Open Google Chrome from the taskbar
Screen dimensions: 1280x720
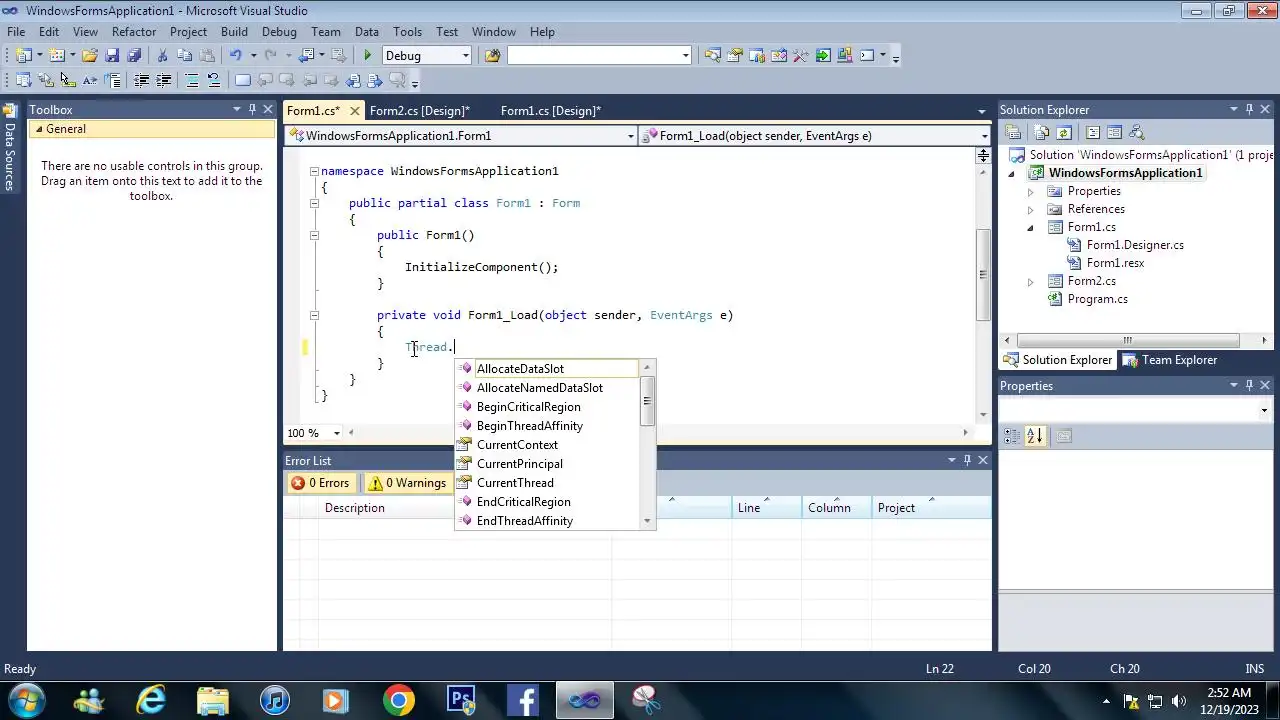coord(398,700)
